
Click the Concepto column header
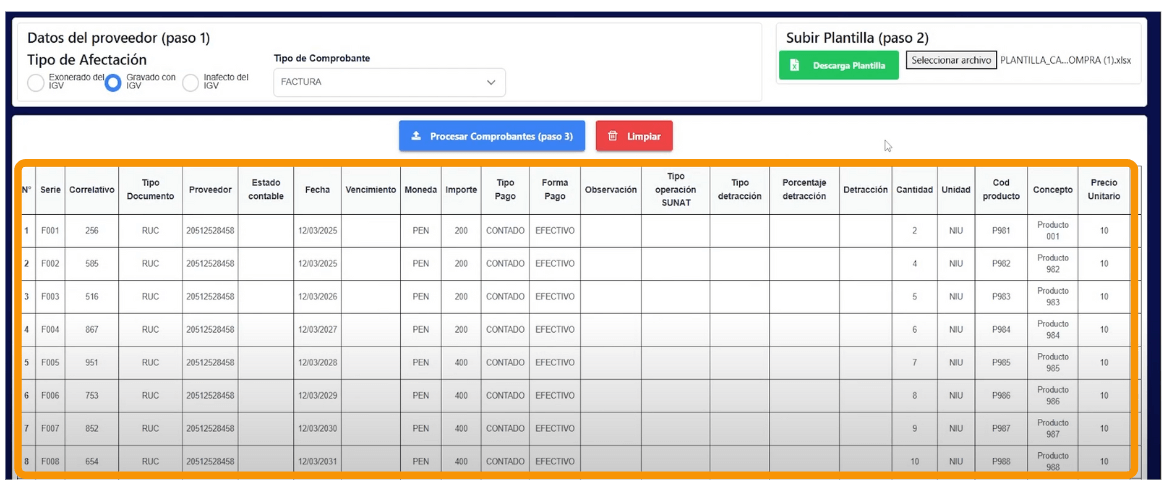point(1052,190)
